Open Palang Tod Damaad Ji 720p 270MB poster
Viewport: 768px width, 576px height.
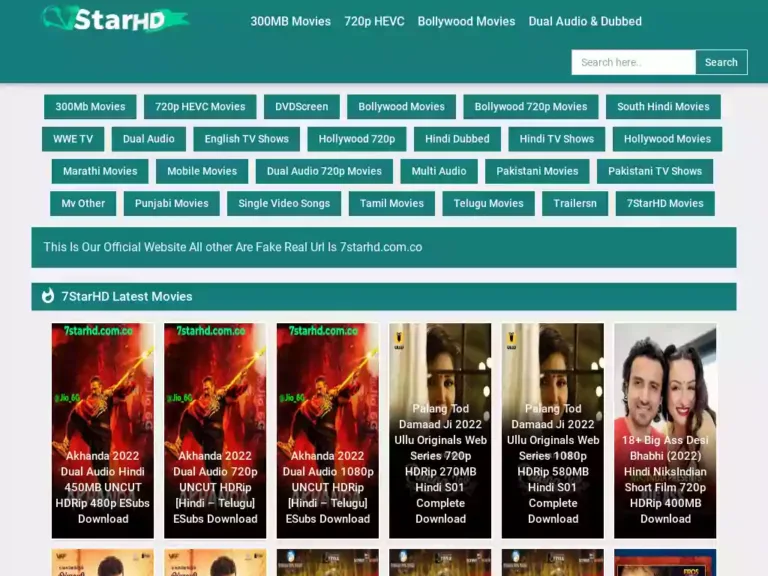coord(440,431)
